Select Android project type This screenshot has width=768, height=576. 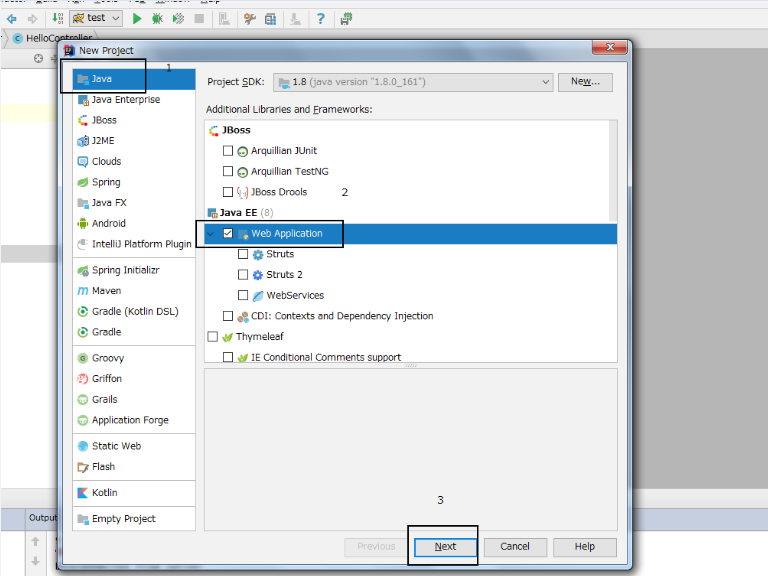[134, 223]
